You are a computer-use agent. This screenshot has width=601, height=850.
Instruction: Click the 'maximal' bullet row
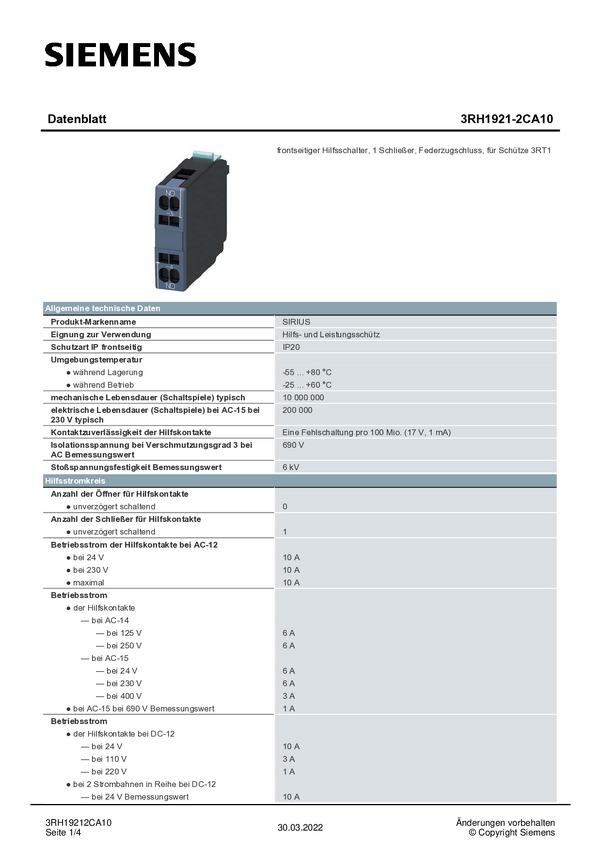point(85,583)
